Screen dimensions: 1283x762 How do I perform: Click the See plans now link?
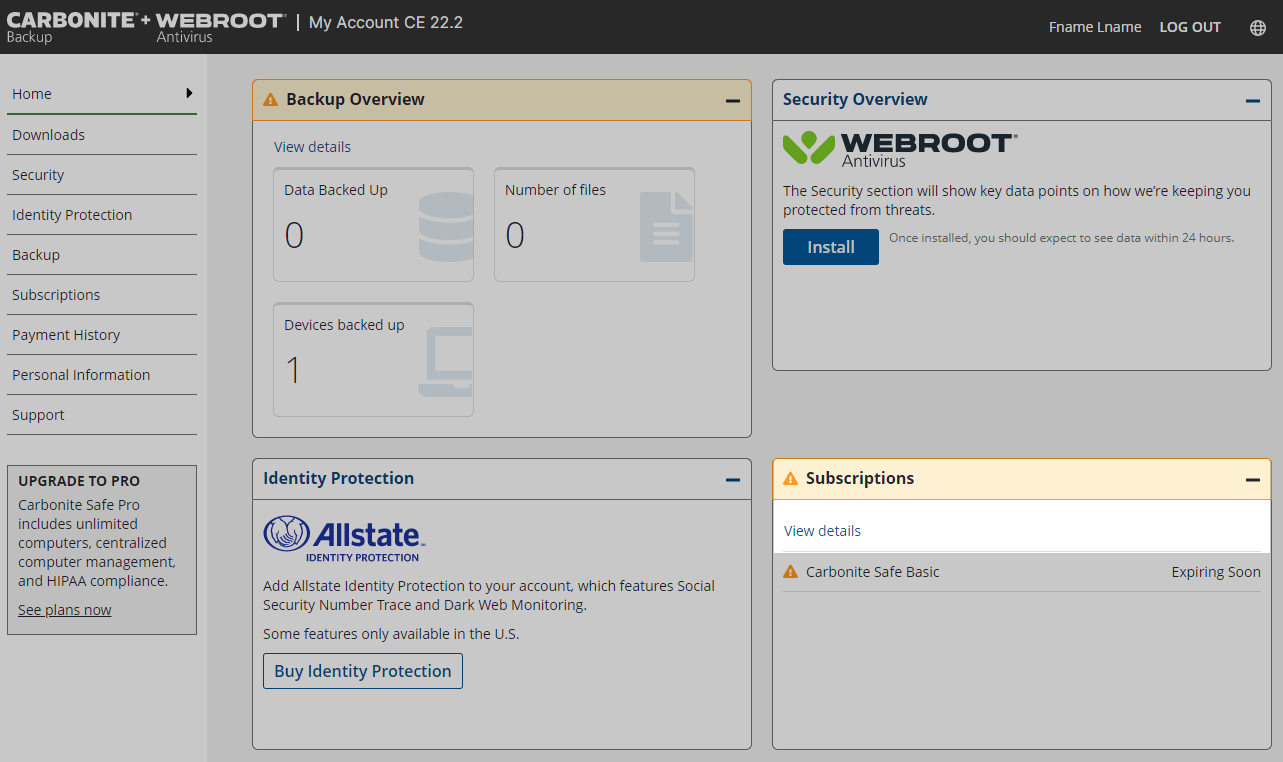click(65, 610)
